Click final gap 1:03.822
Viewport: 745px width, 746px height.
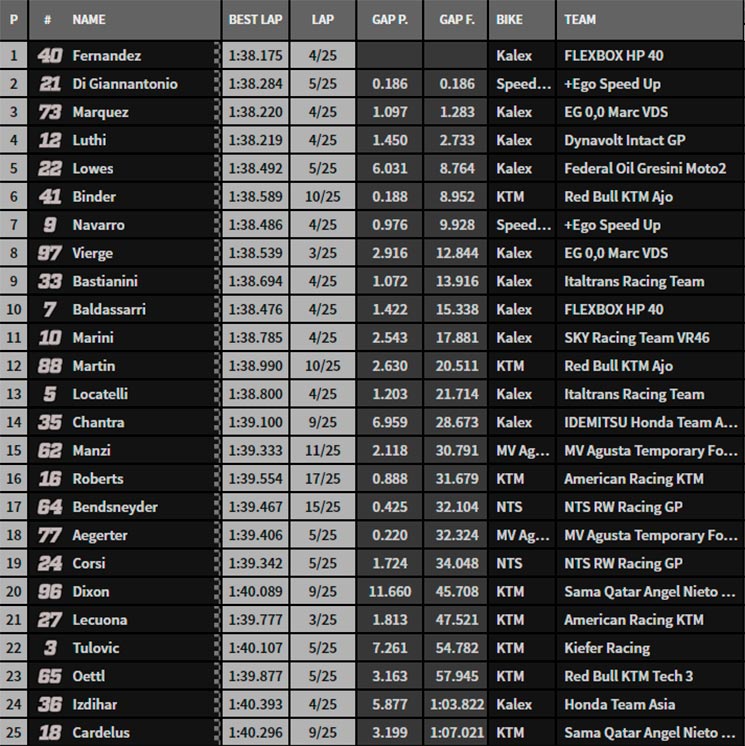point(457,705)
